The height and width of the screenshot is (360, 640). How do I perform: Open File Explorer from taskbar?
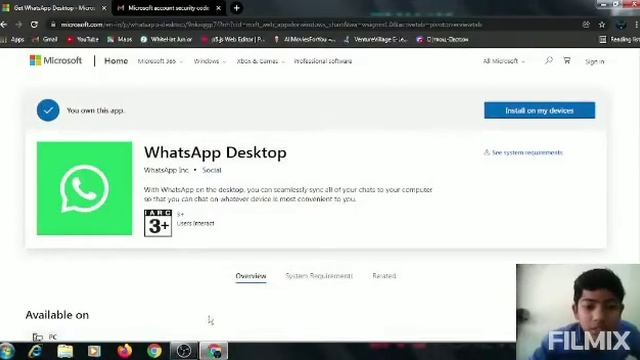[x=65, y=351]
